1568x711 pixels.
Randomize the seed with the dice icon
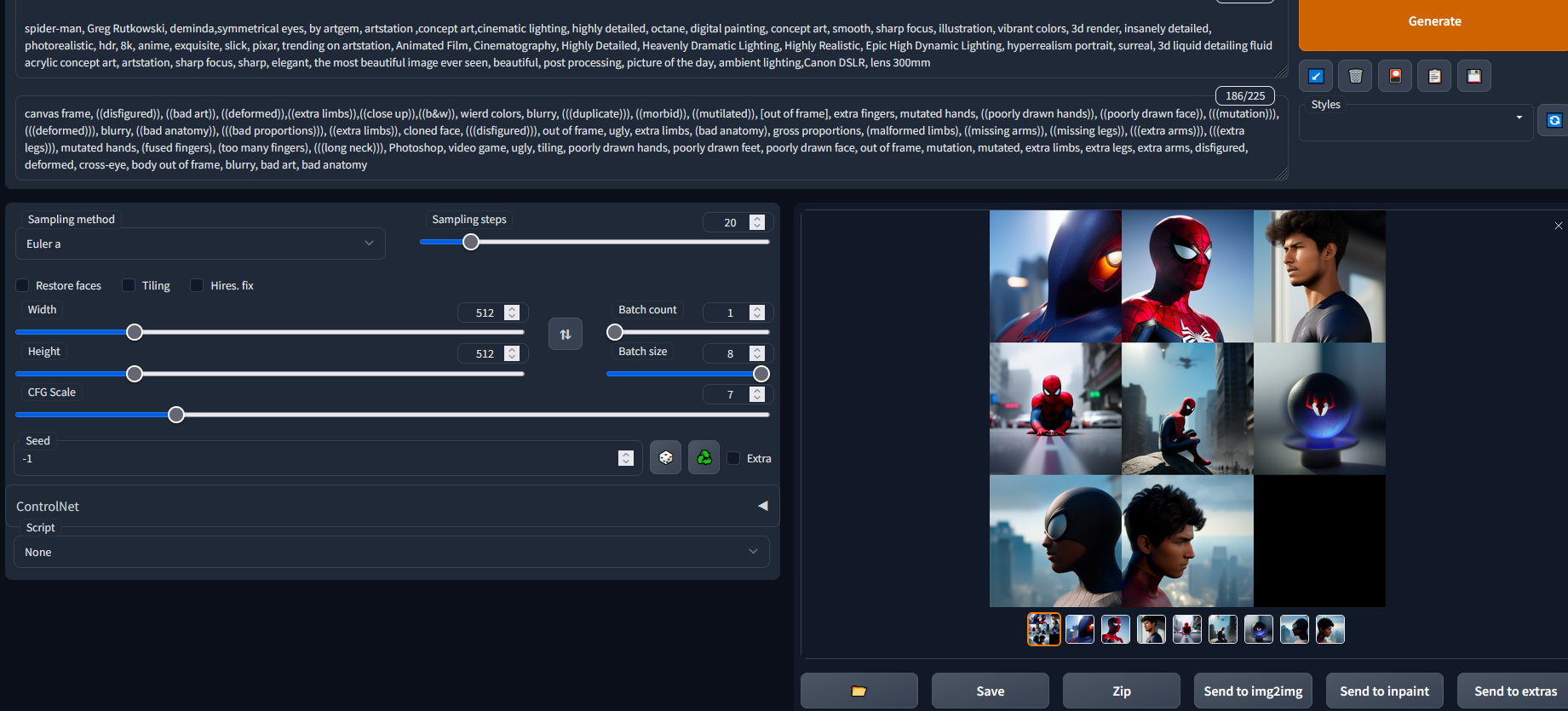click(x=665, y=458)
